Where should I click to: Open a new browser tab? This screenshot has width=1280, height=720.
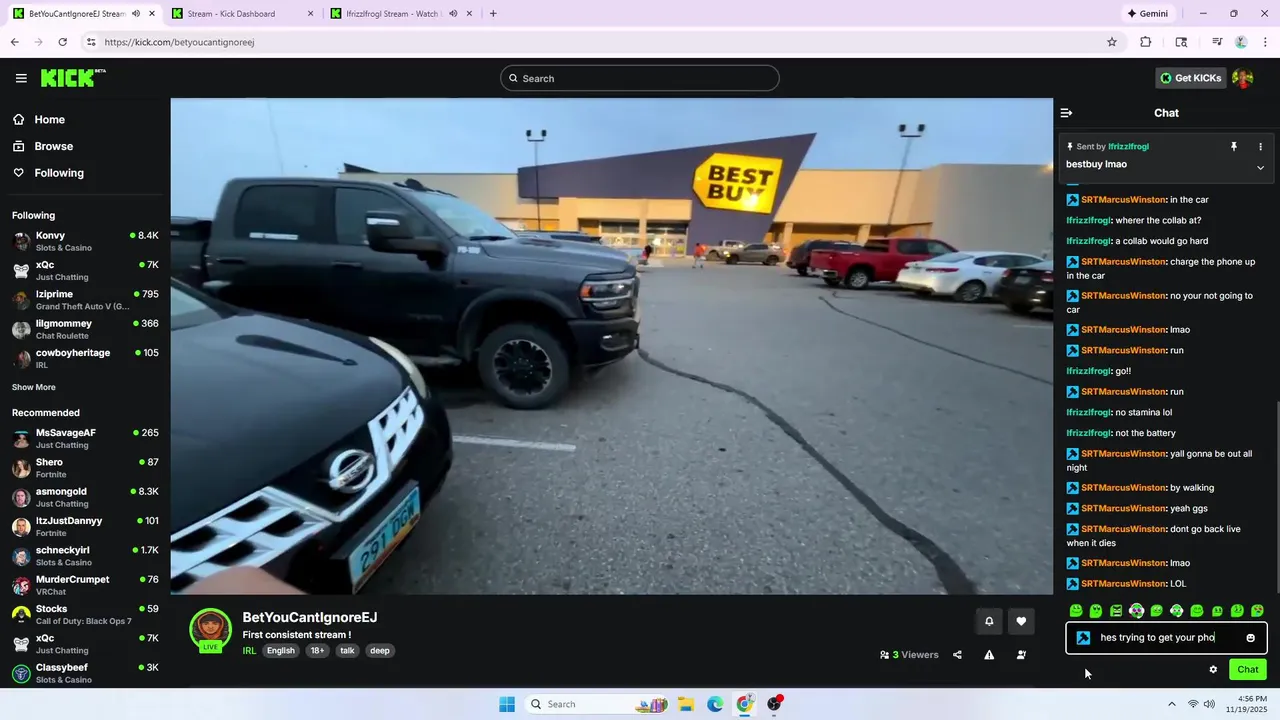493,14
